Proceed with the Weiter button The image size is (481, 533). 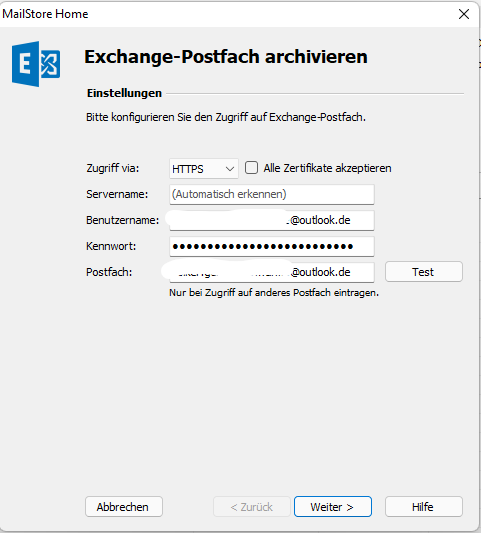tap(332, 507)
